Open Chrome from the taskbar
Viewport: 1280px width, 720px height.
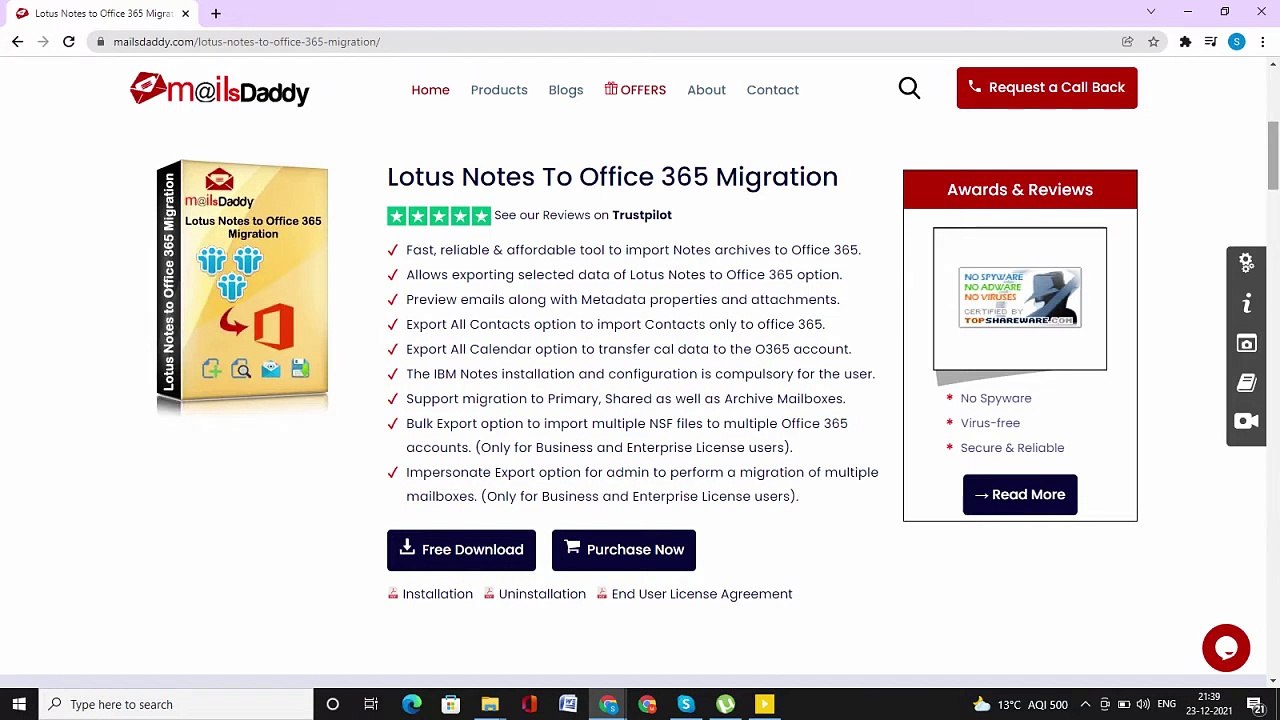click(x=608, y=704)
